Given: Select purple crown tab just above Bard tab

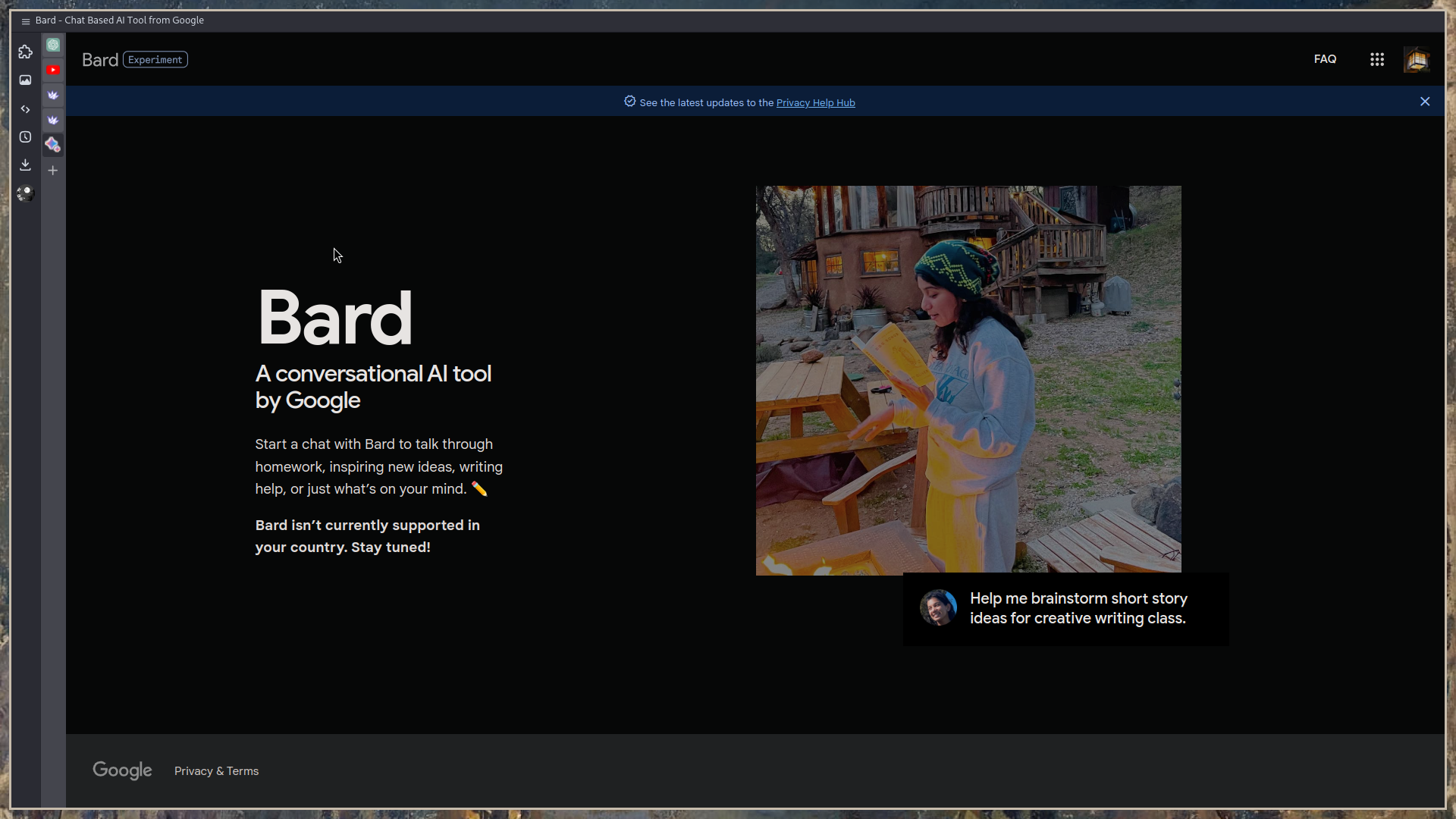Looking at the screenshot, I should pyautogui.click(x=53, y=120).
